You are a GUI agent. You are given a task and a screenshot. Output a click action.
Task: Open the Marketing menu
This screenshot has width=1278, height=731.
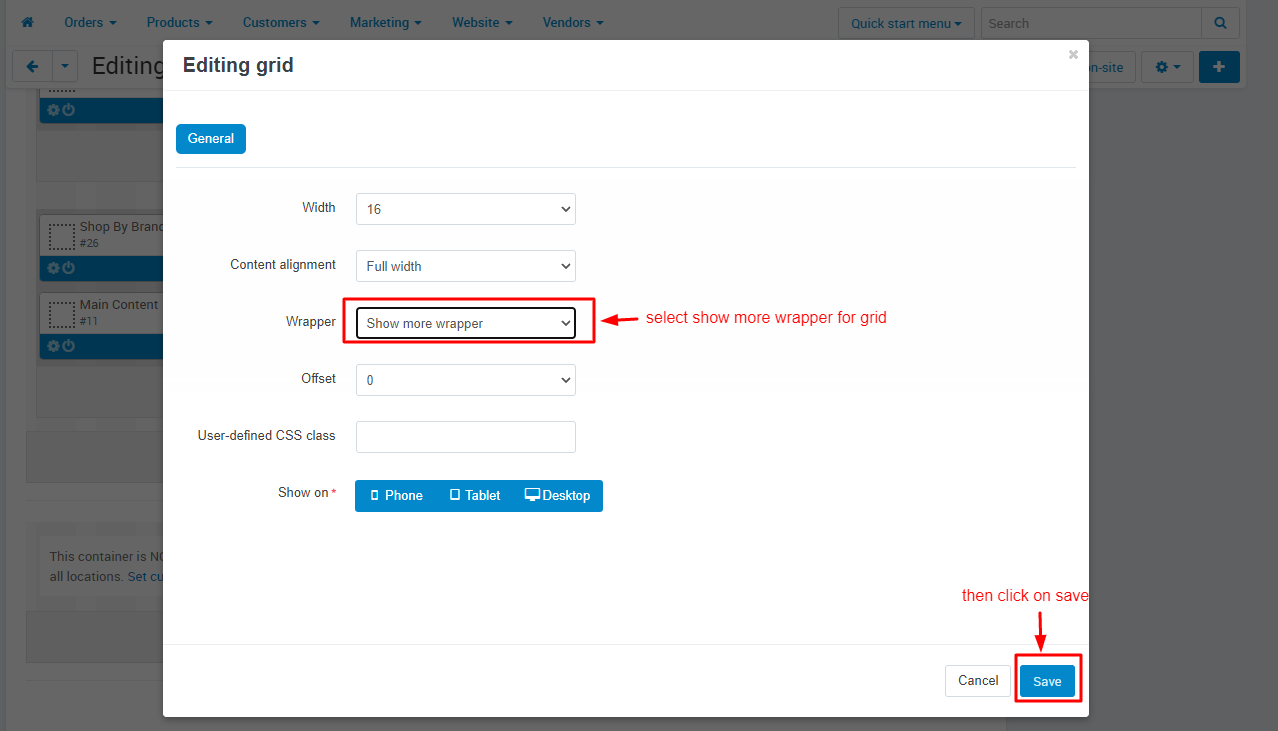(385, 22)
